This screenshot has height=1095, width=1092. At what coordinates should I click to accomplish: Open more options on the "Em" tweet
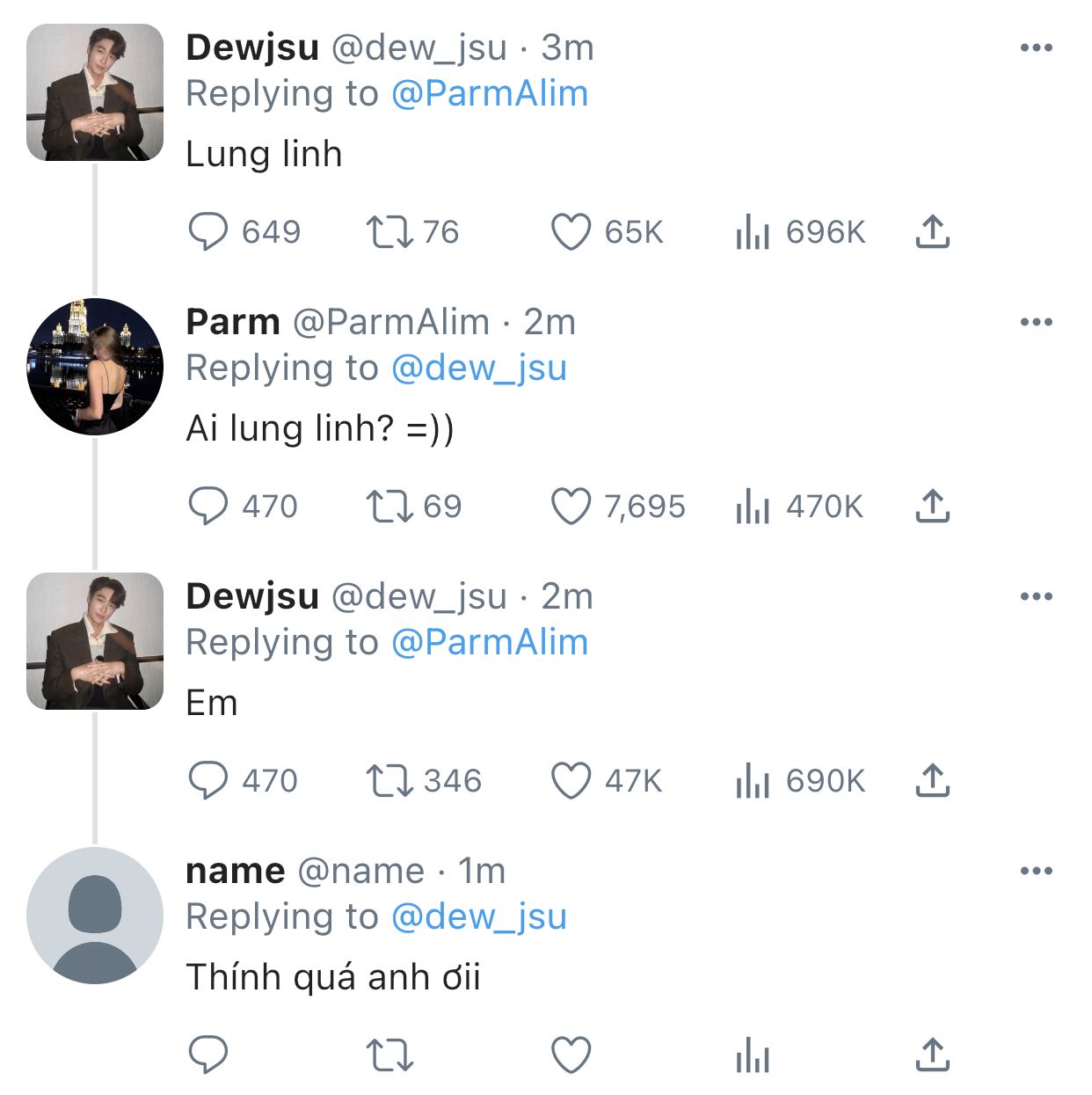point(1036,597)
